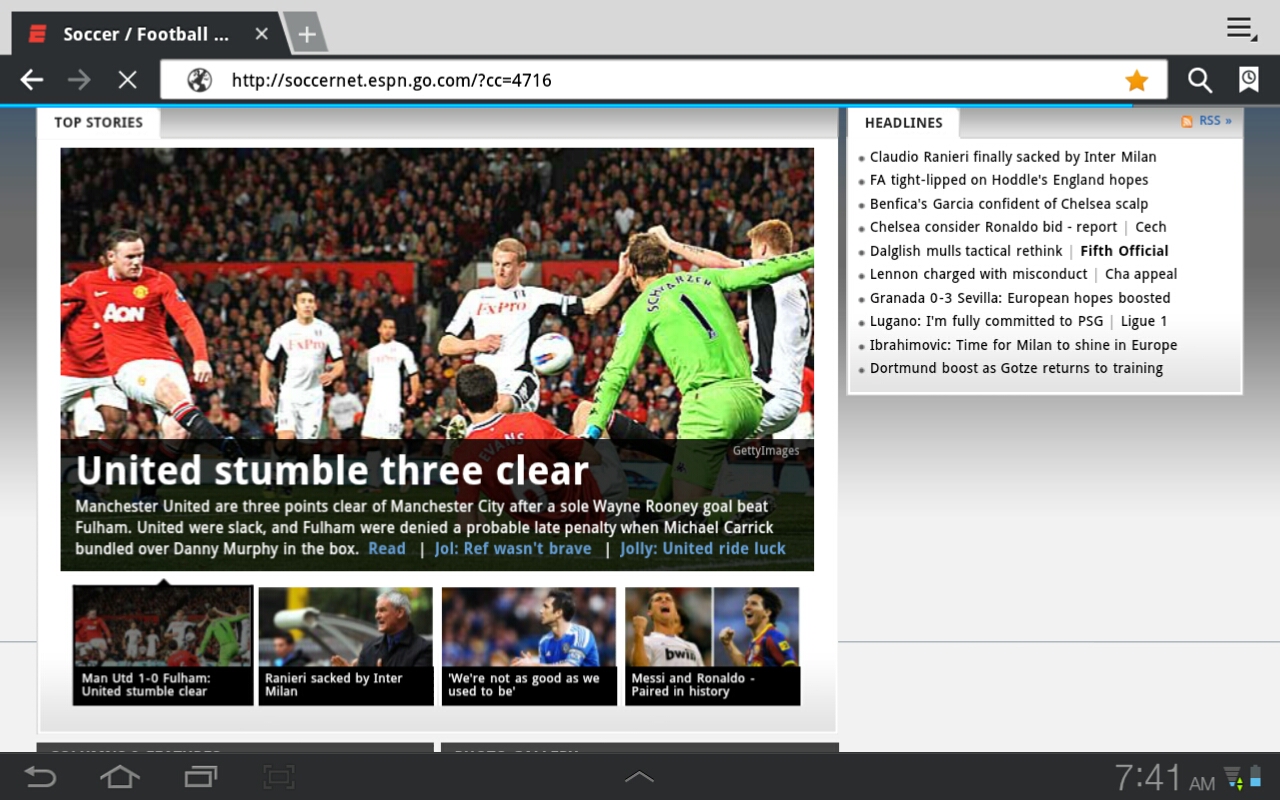The image size is (1280, 800).
Task: Tap the battery status icon
Action: pos(1255,777)
